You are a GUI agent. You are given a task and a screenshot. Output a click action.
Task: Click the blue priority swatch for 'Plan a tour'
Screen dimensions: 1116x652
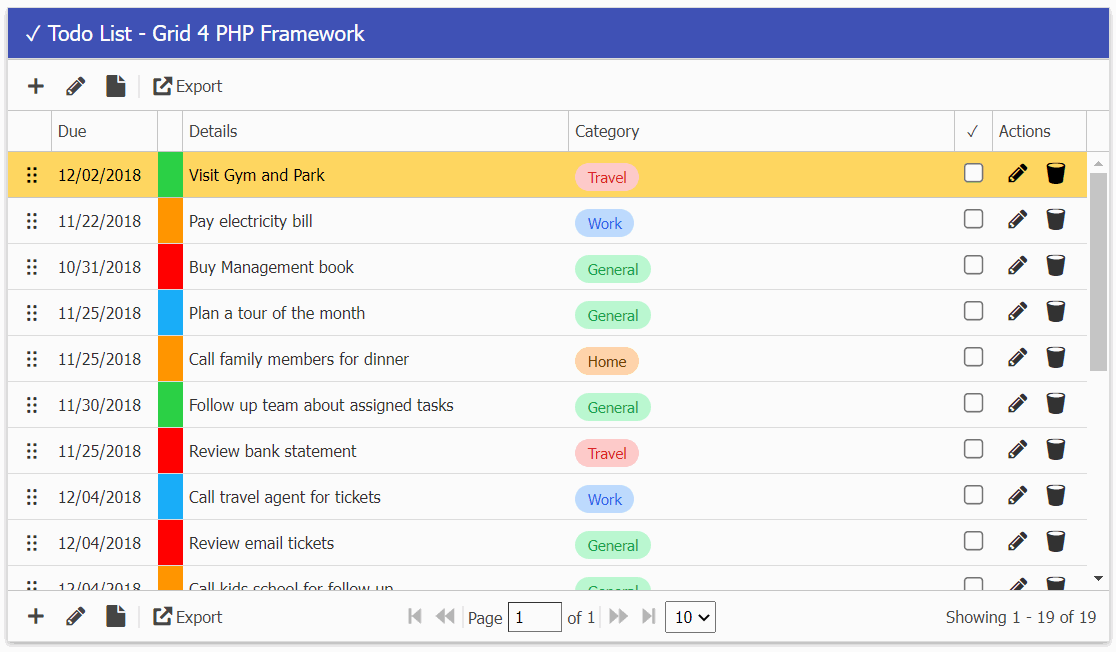(x=170, y=313)
